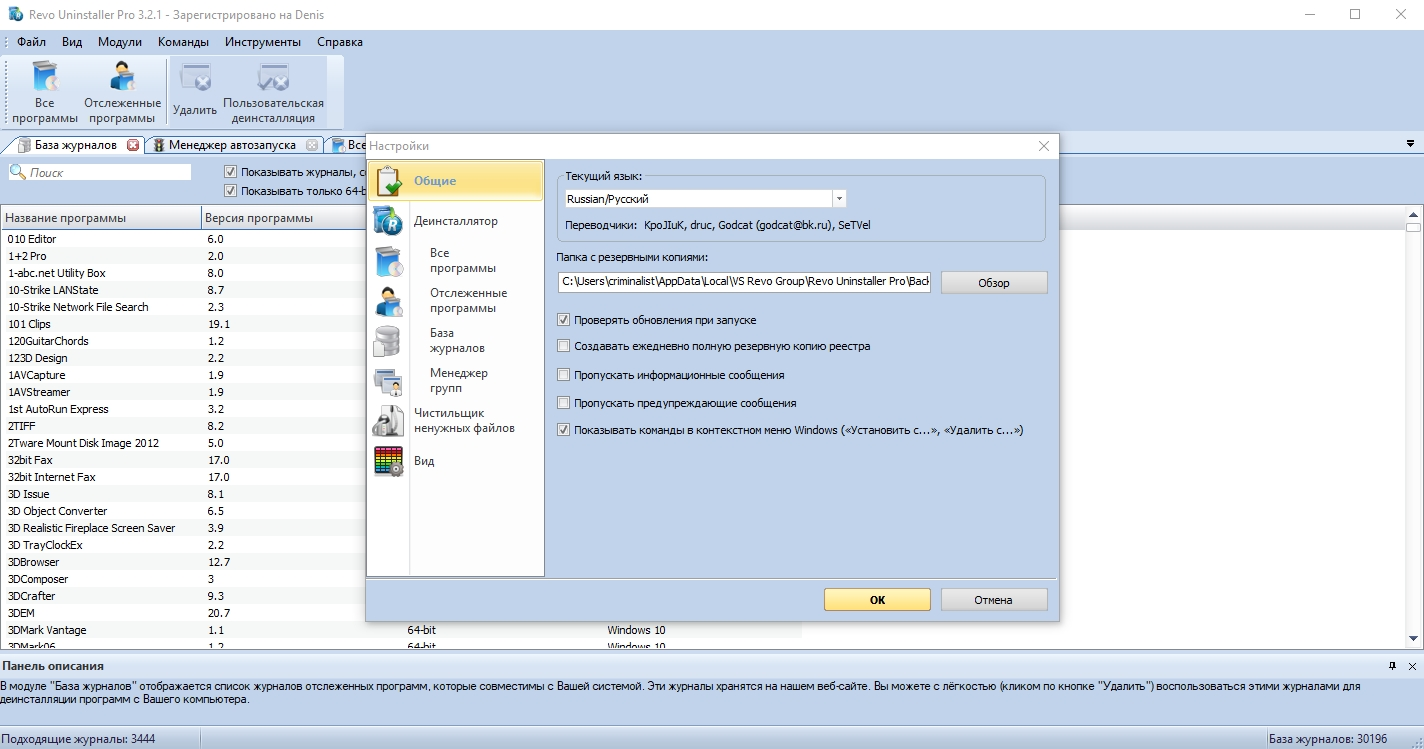Click the list's scroll-down arrow

(x=1413, y=638)
